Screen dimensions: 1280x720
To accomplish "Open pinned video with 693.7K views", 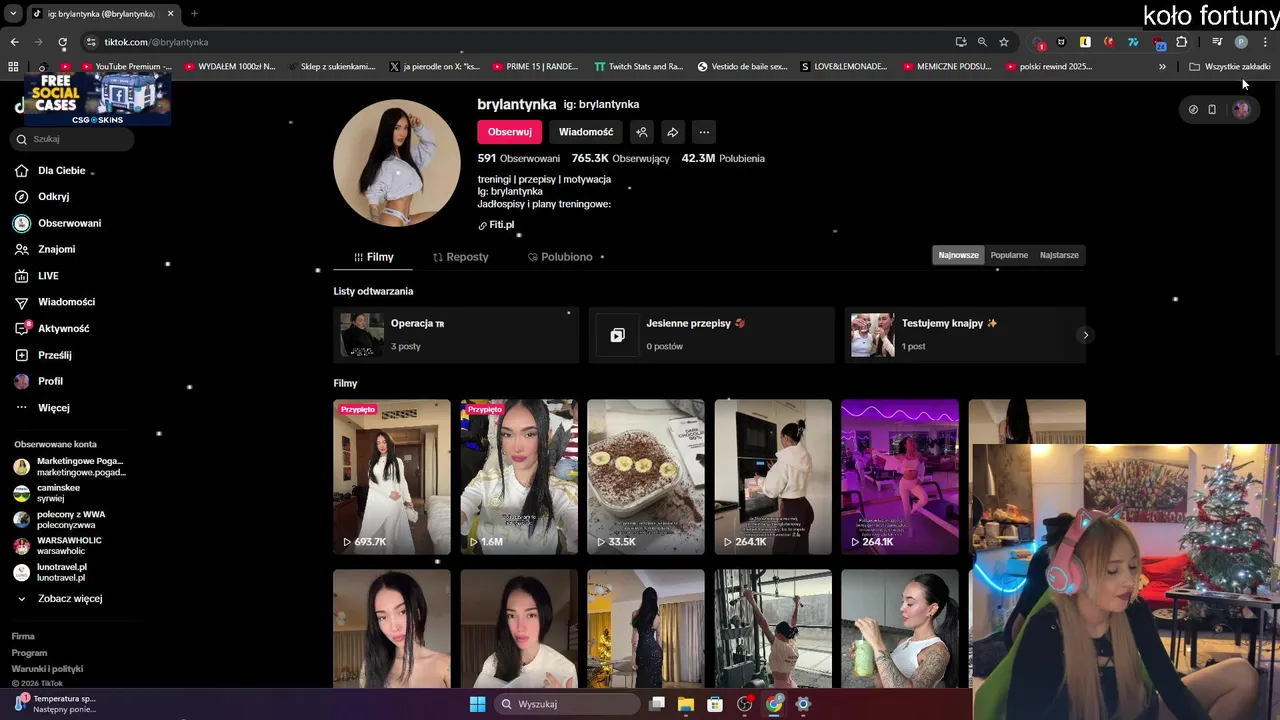I will pyautogui.click(x=392, y=477).
